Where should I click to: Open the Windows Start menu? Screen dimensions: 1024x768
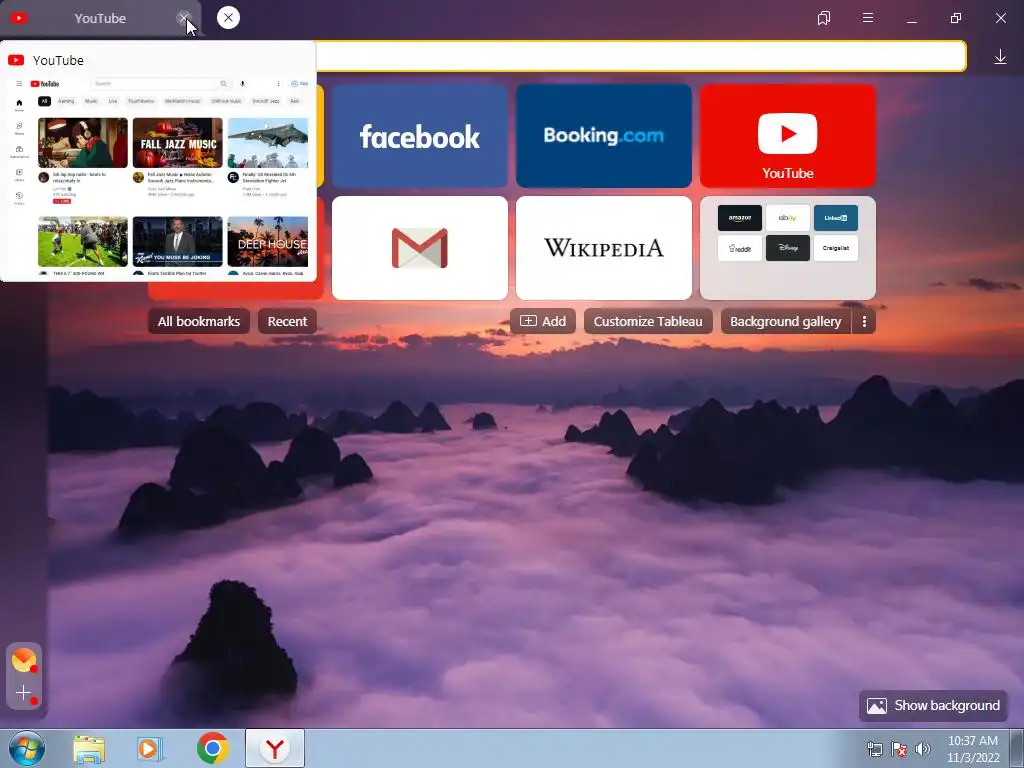(x=27, y=748)
